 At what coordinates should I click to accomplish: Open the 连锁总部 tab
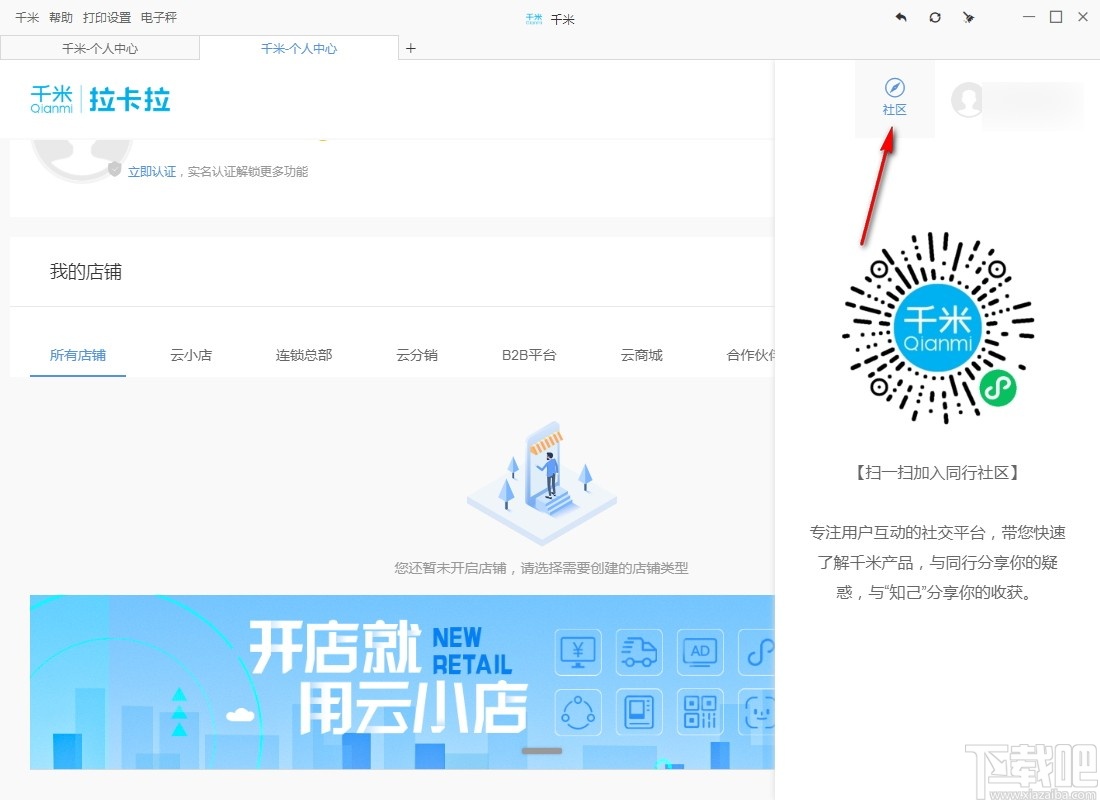pyautogui.click(x=304, y=354)
